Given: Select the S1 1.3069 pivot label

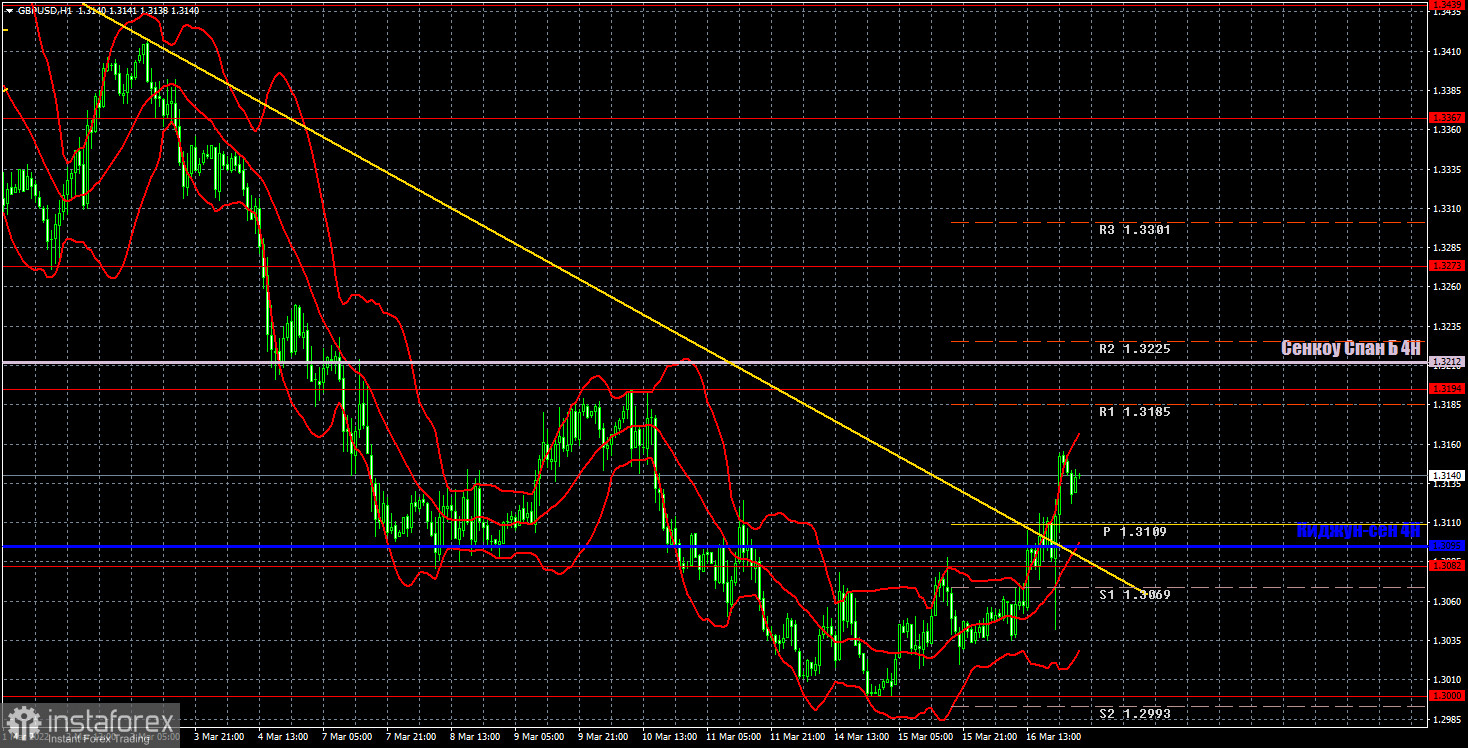Looking at the screenshot, I should tap(1134, 595).
